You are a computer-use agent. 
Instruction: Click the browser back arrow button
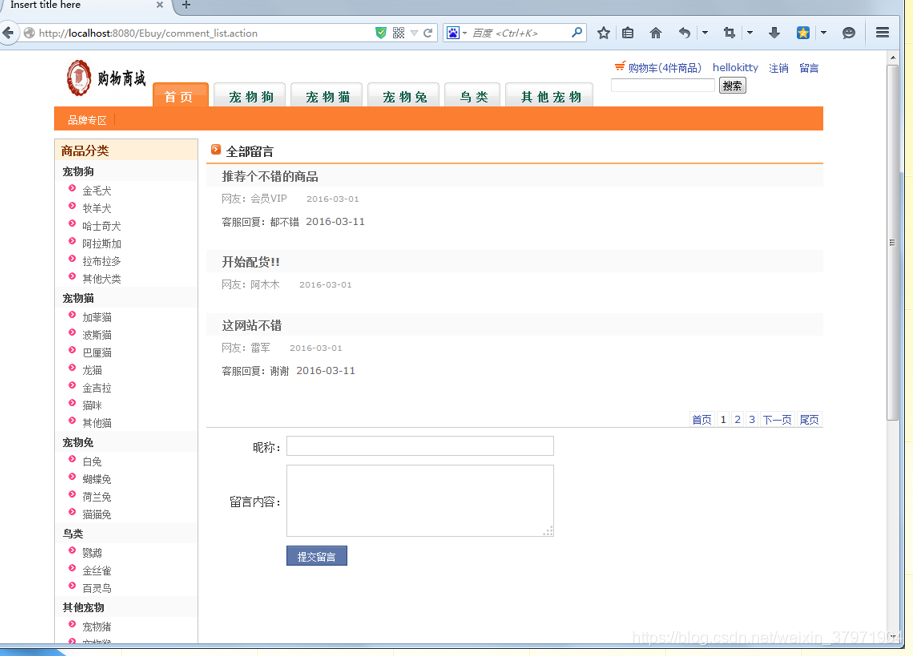coord(8,33)
